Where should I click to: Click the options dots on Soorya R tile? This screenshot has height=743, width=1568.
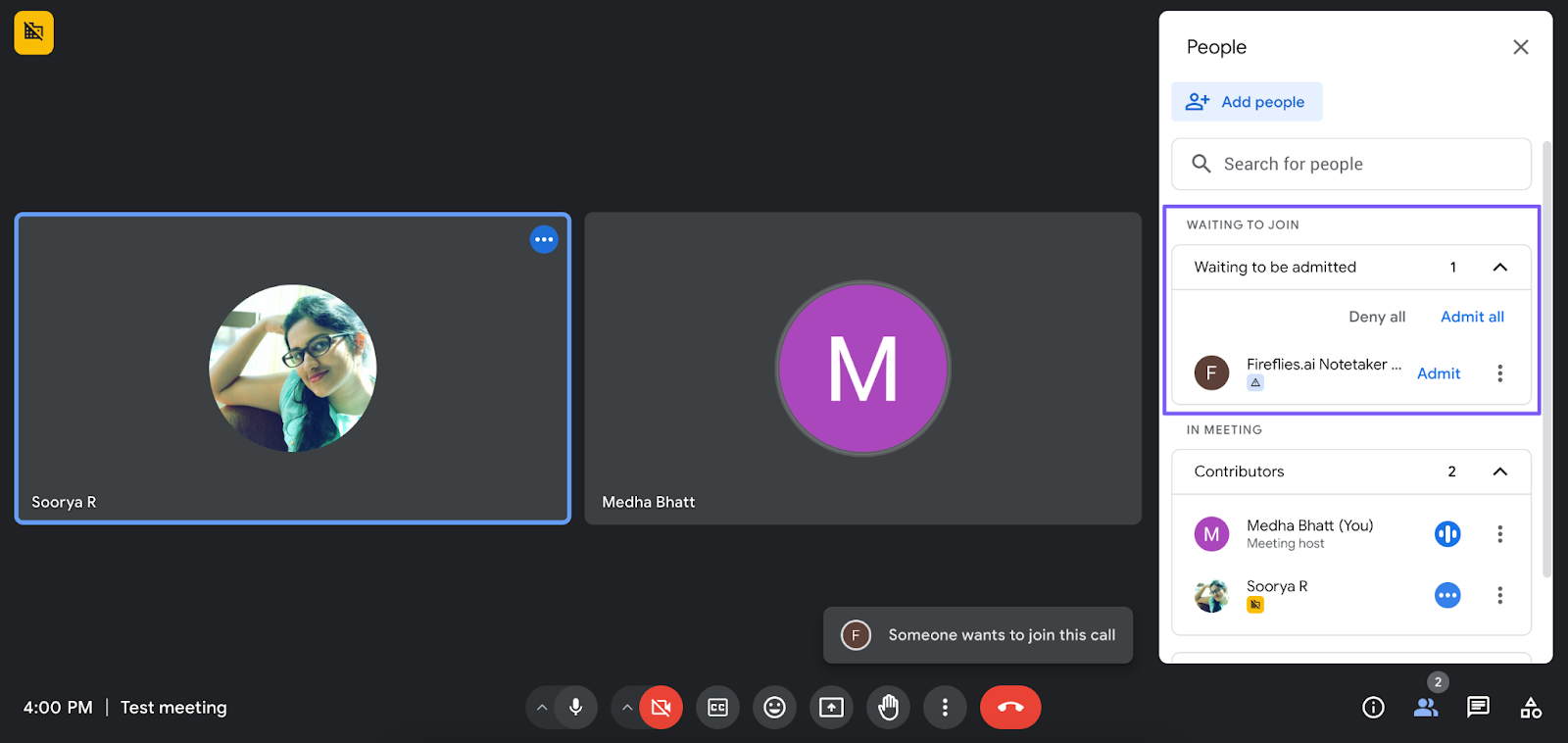(544, 239)
